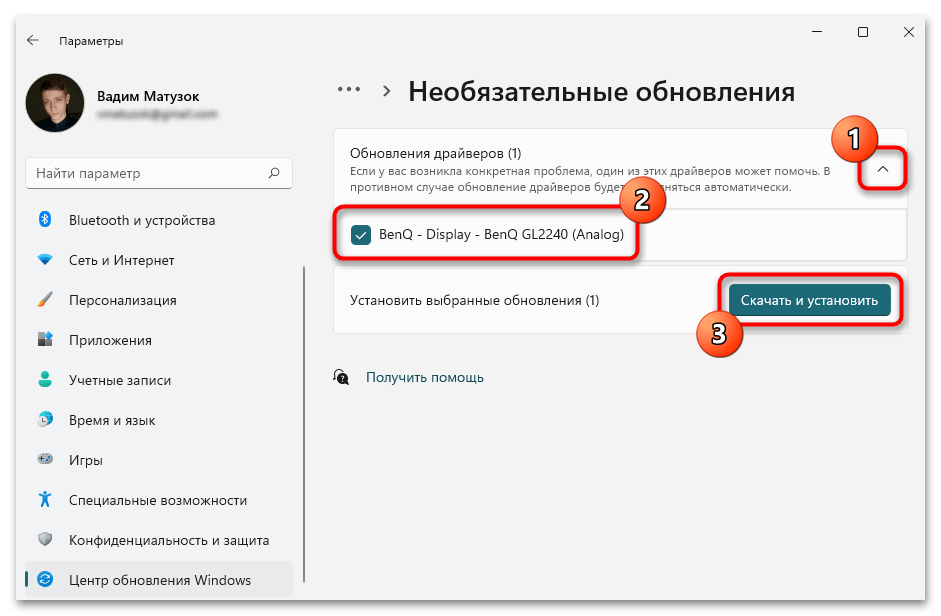
Task: Click the Network and Internet wifi icon
Action: [45, 260]
